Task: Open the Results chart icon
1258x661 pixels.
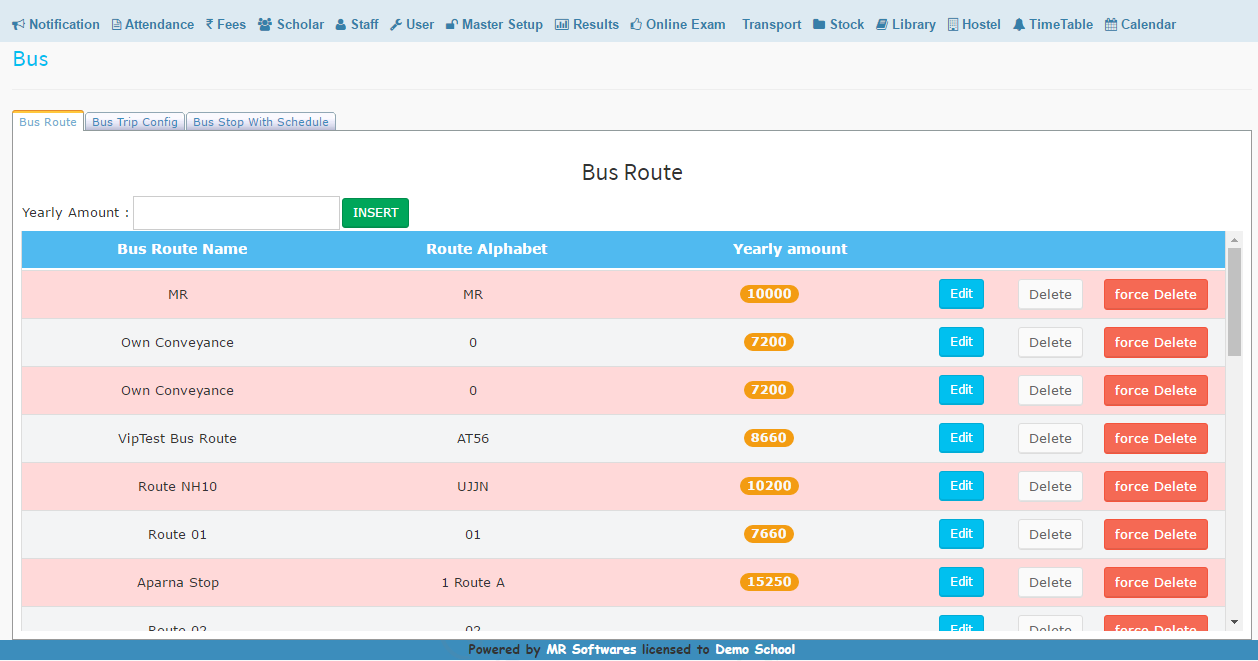Action: [x=562, y=24]
